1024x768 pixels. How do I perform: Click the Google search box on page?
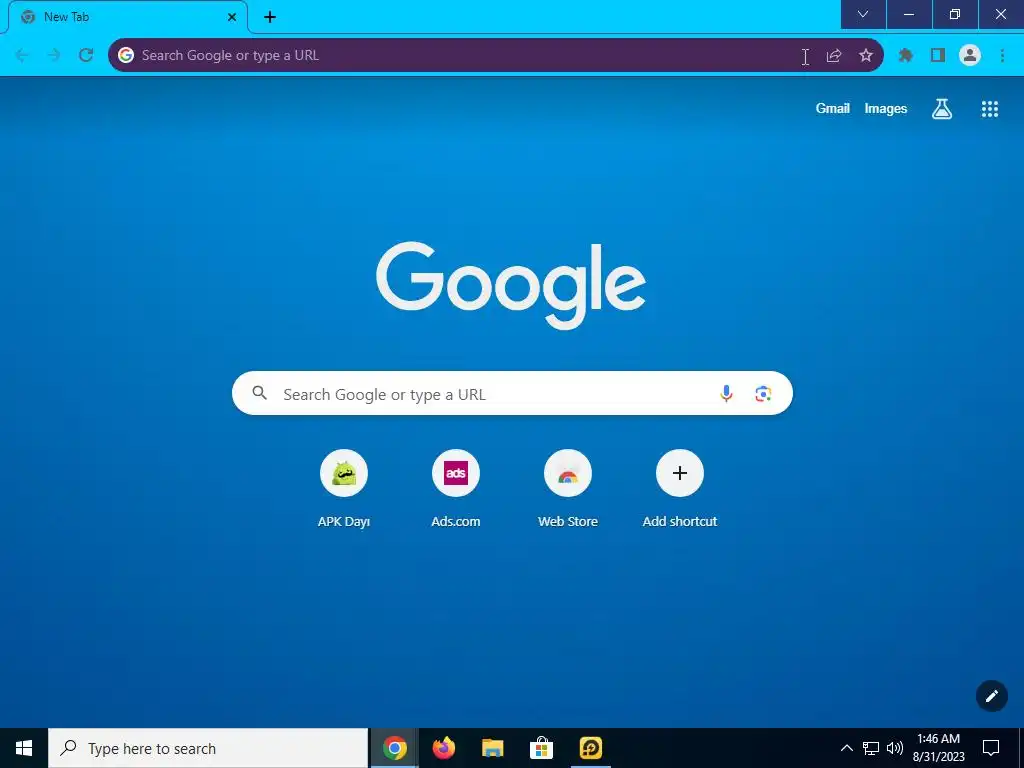[x=512, y=393]
